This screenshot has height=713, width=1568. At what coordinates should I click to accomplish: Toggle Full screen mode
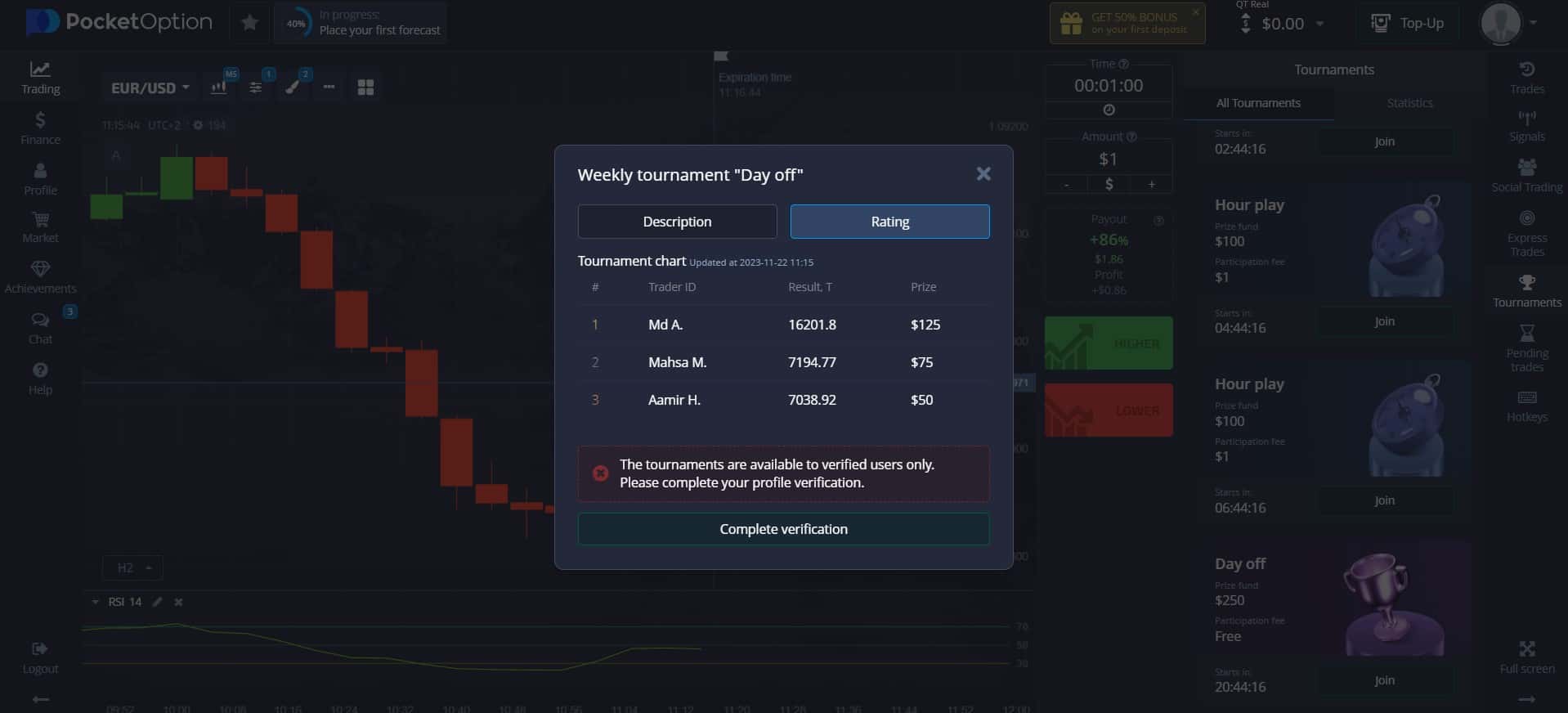tap(1526, 657)
